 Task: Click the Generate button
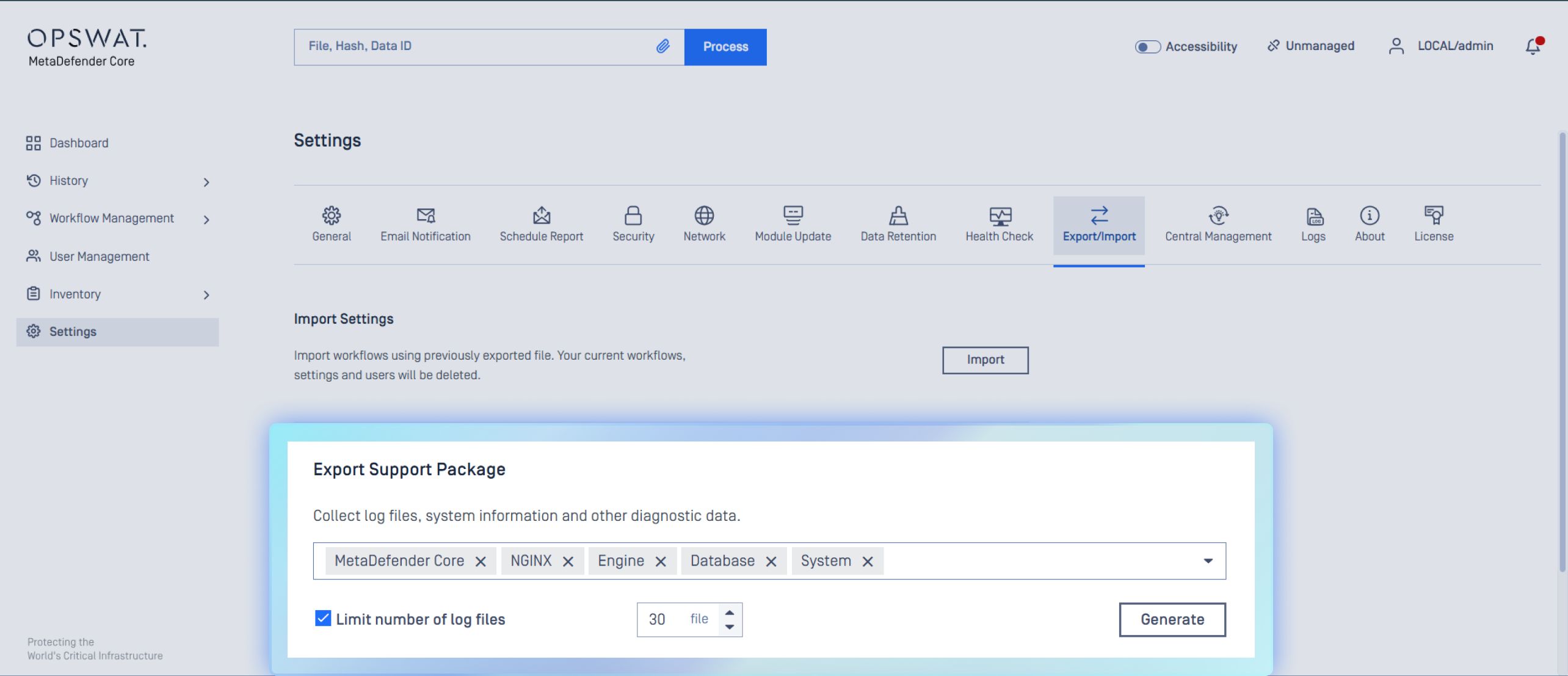(1172, 619)
